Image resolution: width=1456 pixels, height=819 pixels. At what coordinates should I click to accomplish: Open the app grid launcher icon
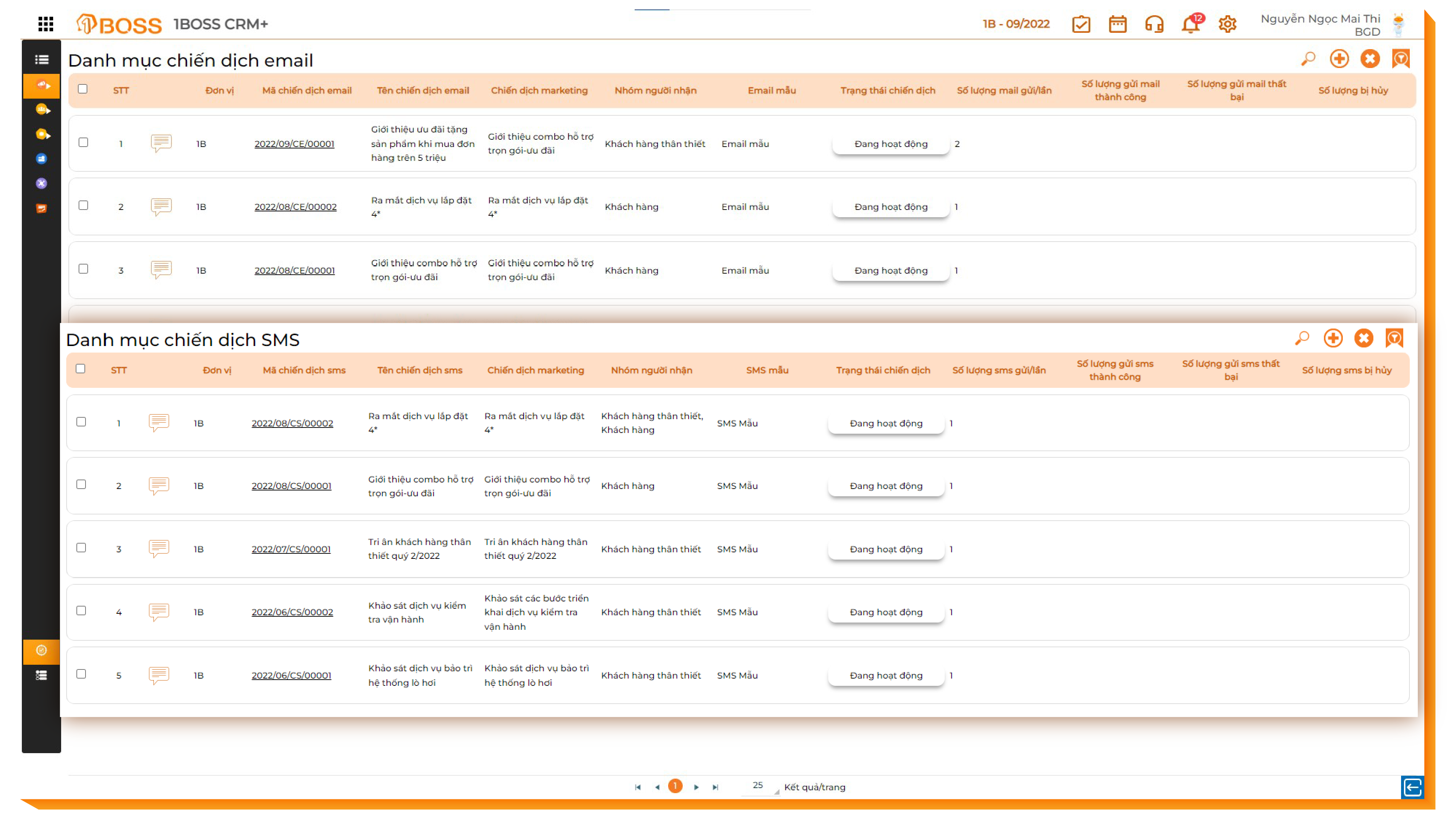click(x=45, y=24)
